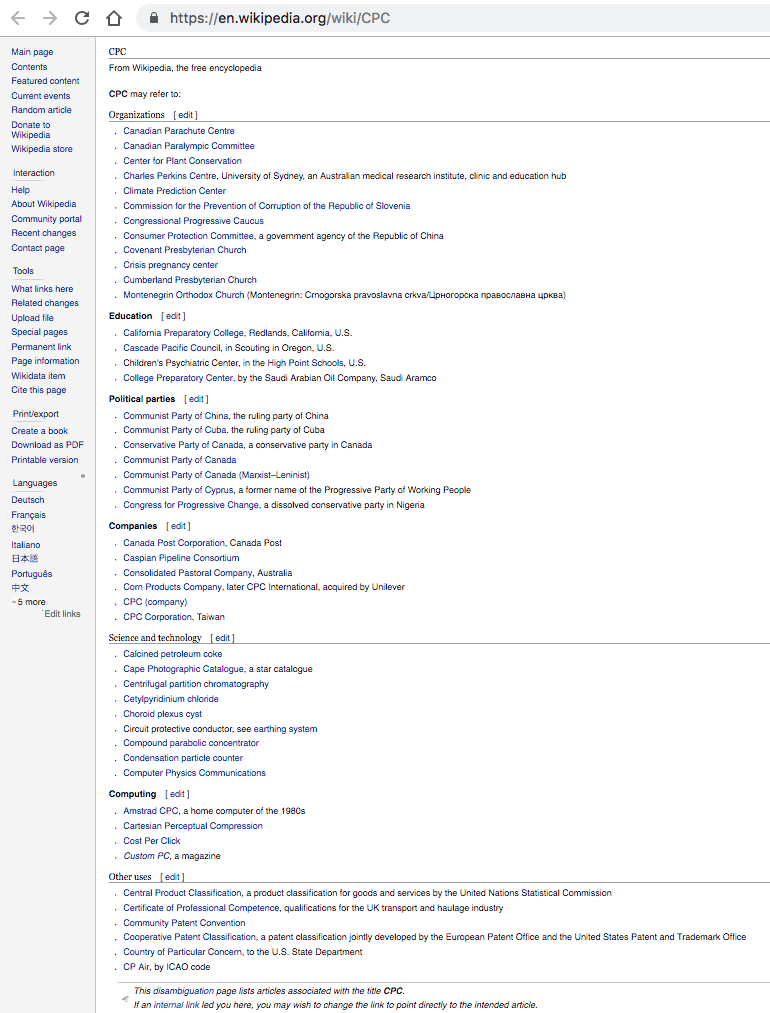This screenshot has width=770, height=1013.
Task: Go to the browser home icon
Action: (114, 18)
